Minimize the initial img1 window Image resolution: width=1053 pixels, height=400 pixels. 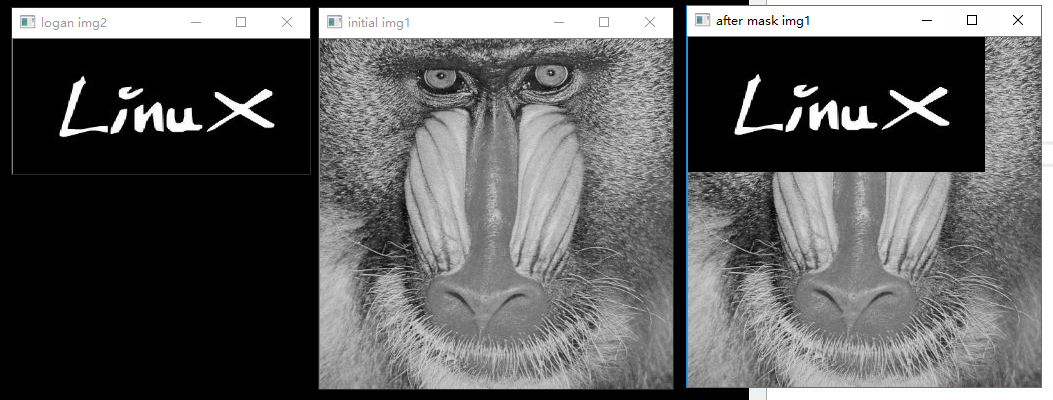(559, 22)
